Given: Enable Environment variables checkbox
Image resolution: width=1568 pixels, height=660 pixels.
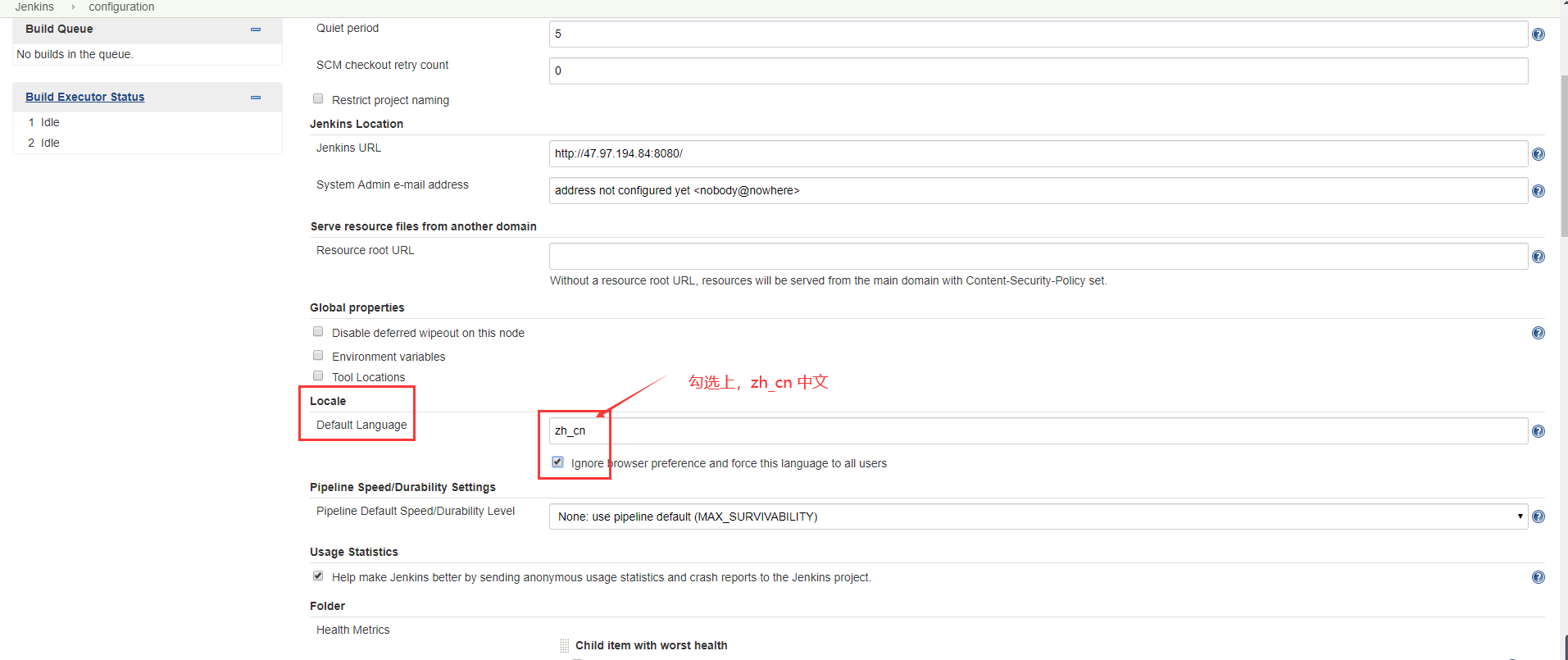Looking at the screenshot, I should [318, 355].
